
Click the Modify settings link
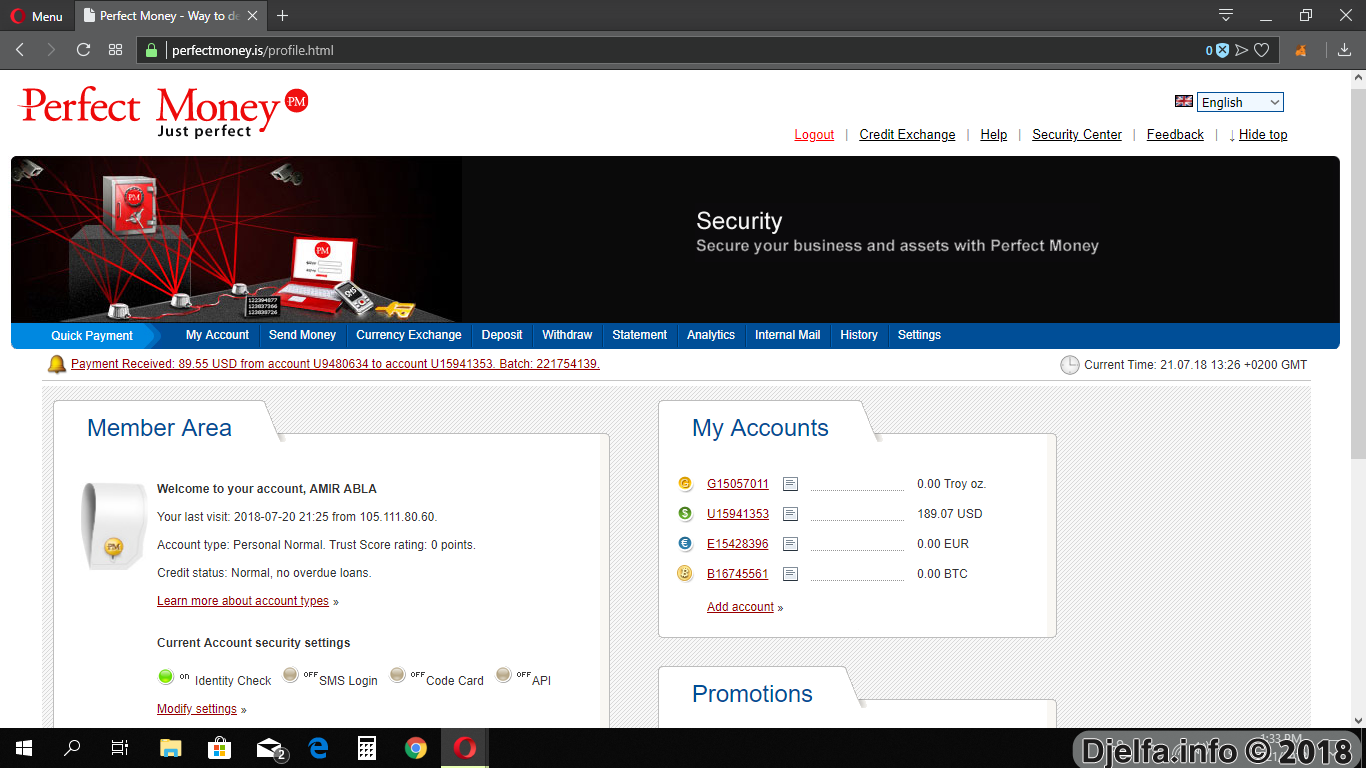pos(197,709)
